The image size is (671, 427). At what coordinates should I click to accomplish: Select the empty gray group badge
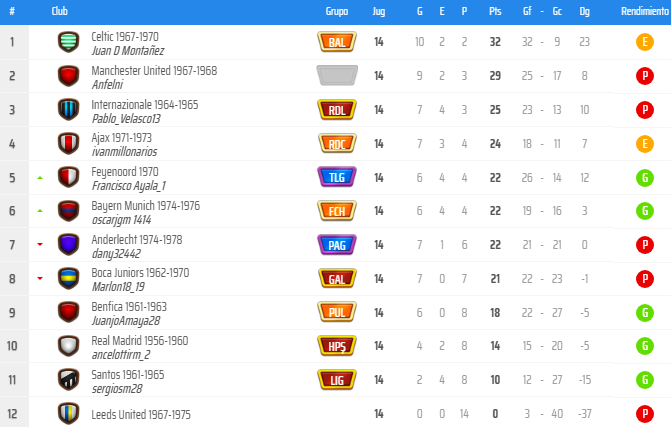pos(337,75)
